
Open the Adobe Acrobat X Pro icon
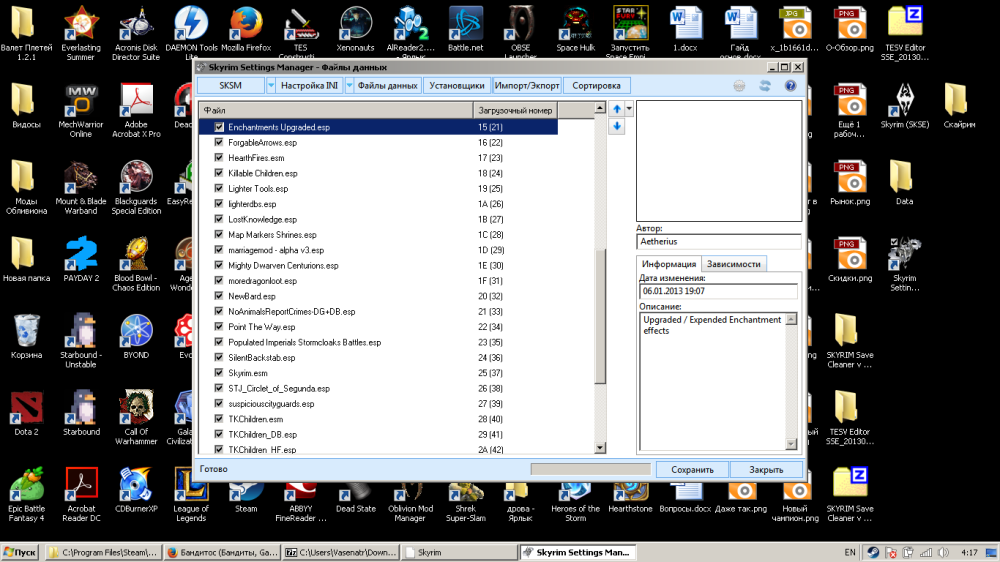(136, 110)
